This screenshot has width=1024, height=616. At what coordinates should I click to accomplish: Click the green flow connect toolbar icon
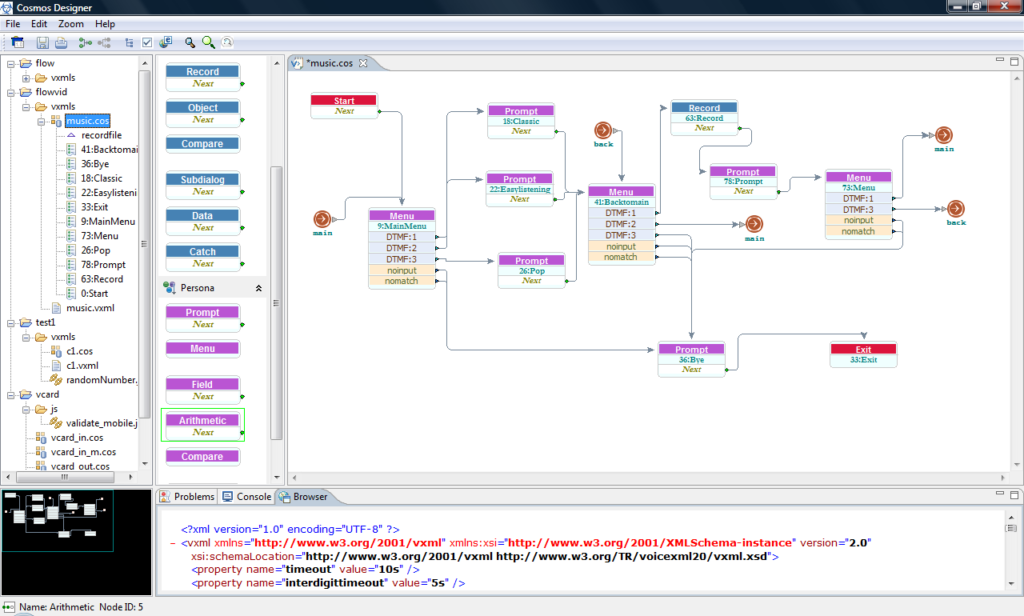pos(85,42)
